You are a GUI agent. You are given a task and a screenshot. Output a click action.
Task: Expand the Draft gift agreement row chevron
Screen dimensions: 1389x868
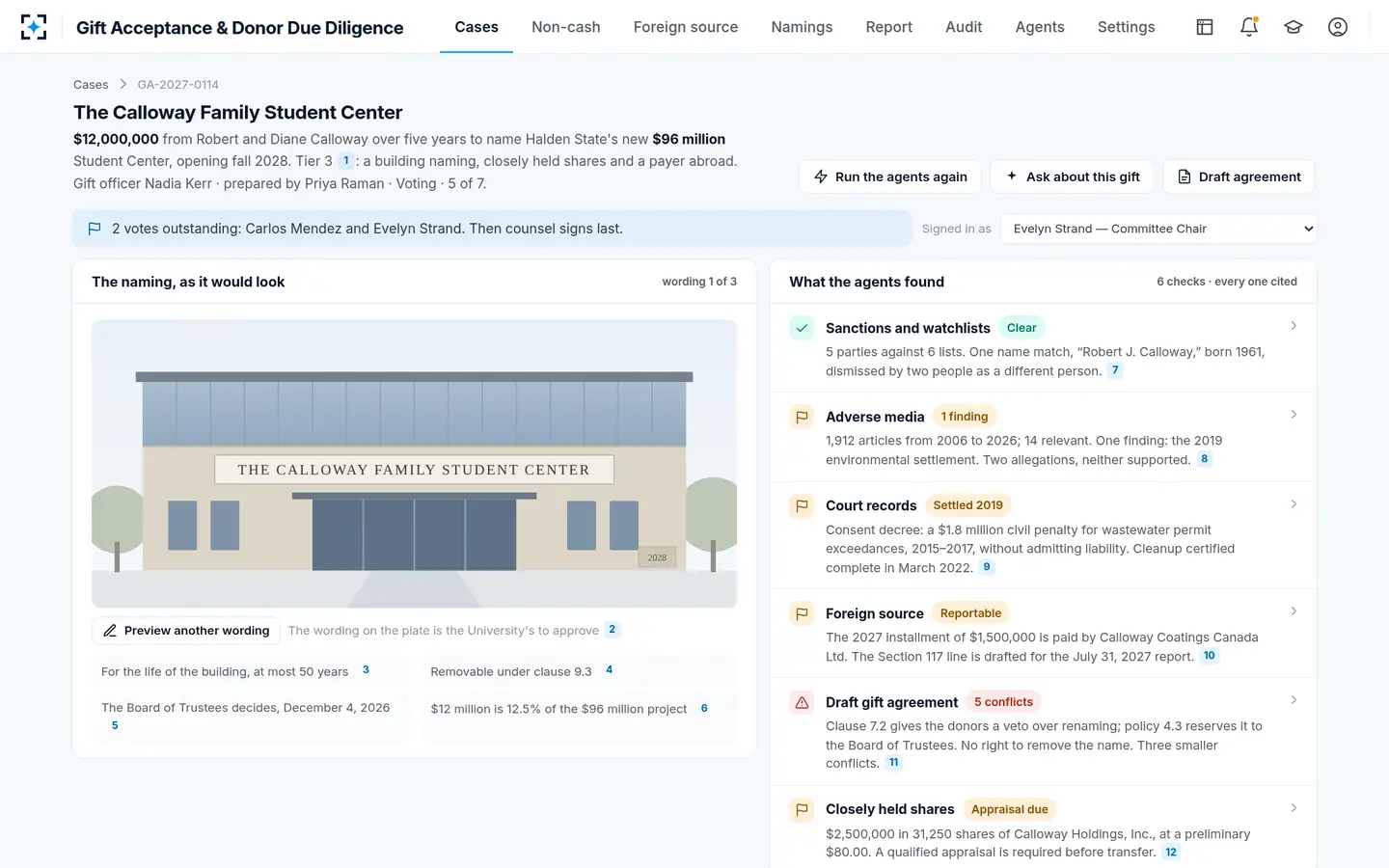tap(1294, 700)
